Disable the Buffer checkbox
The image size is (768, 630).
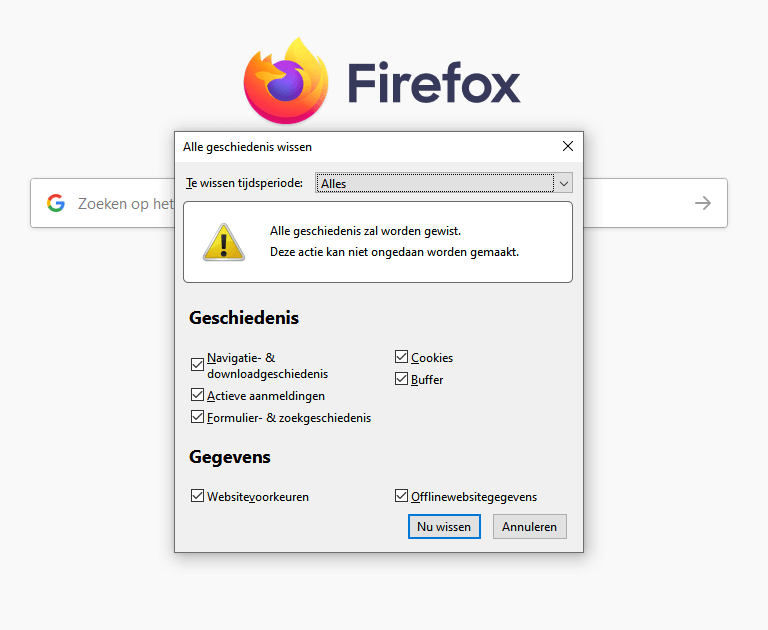pyautogui.click(x=401, y=379)
